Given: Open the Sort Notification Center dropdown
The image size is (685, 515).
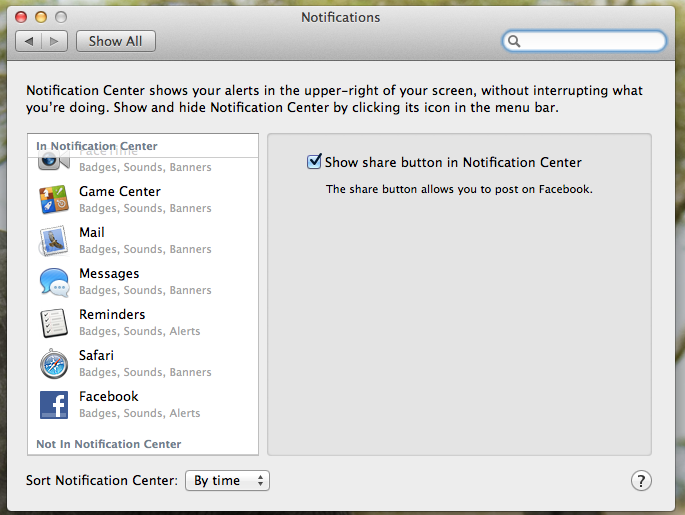Looking at the screenshot, I should (227, 480).
